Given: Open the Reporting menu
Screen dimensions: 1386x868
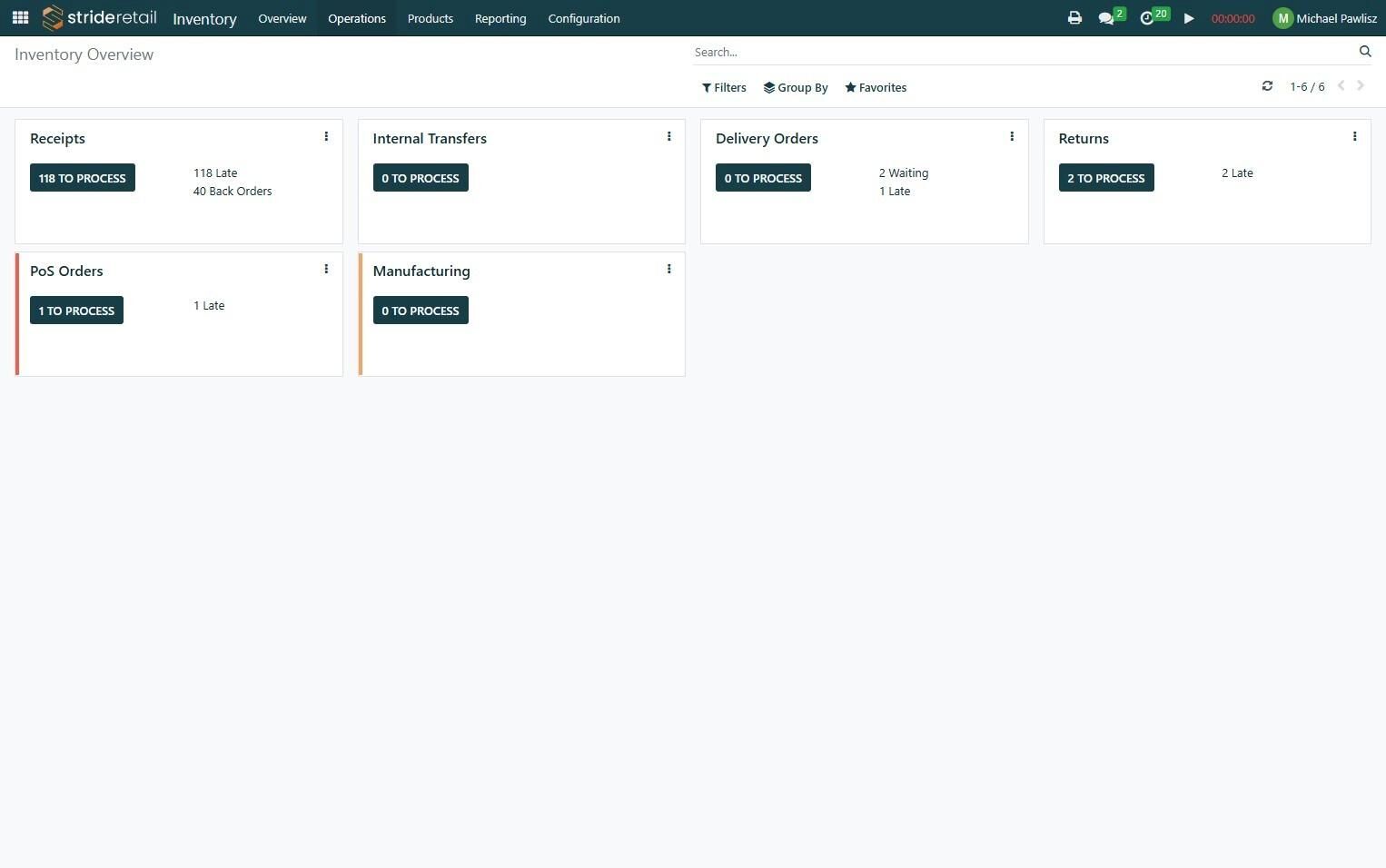Looking at the screenshot, I should pyautogui.click(x=500, y=18).
